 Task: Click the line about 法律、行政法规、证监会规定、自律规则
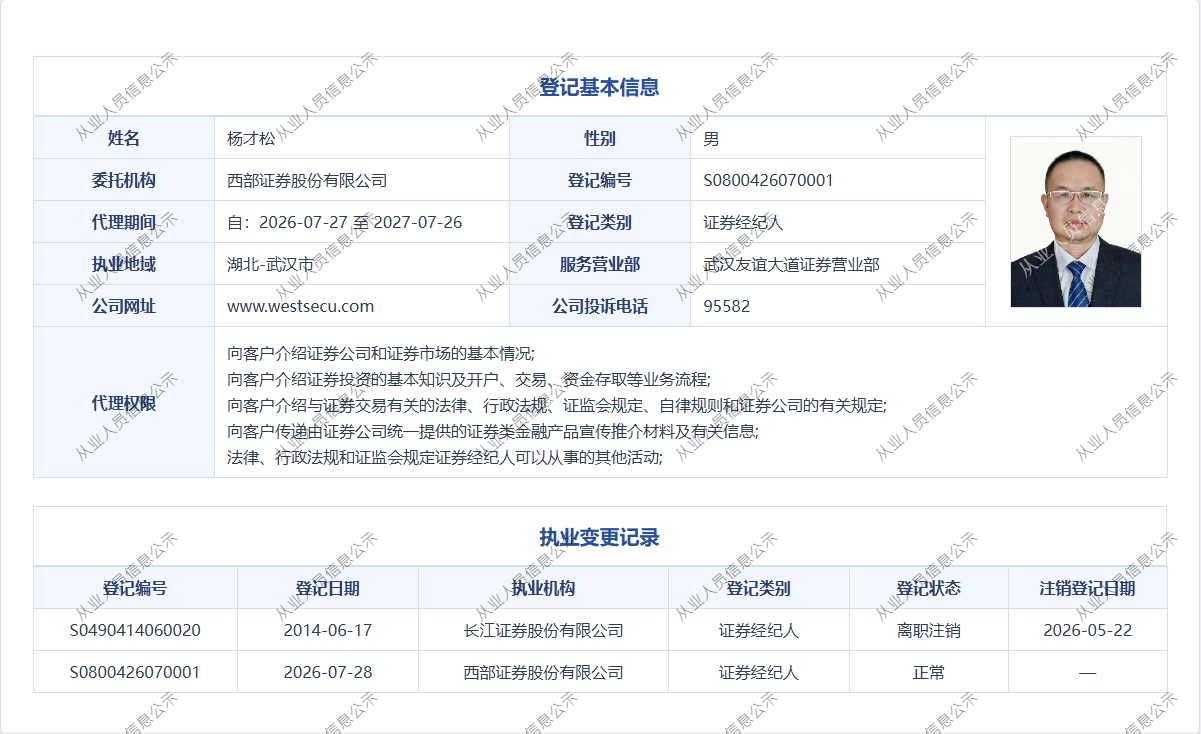point(557,405)
